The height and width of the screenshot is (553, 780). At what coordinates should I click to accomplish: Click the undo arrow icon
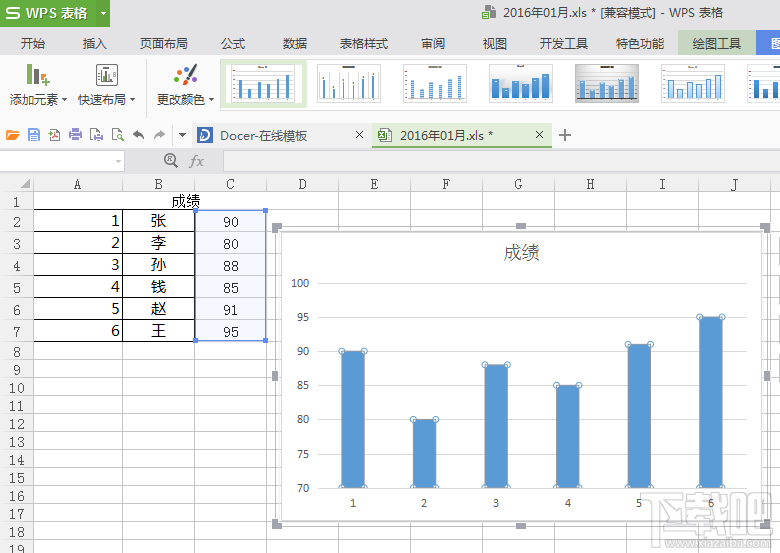(x=138, y=135)
